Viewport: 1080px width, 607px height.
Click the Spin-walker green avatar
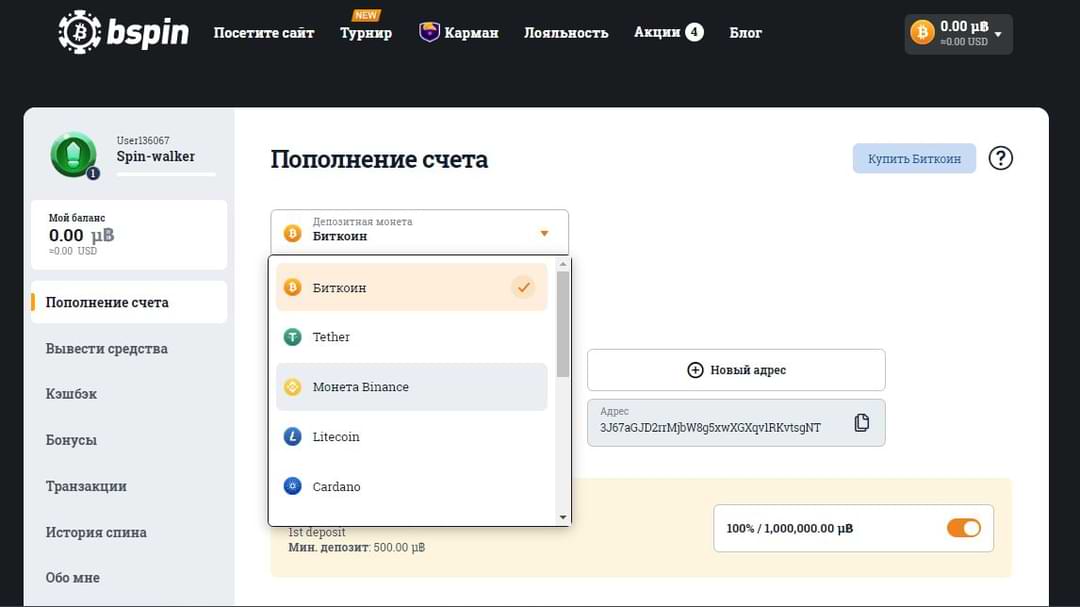click(73, 154)
